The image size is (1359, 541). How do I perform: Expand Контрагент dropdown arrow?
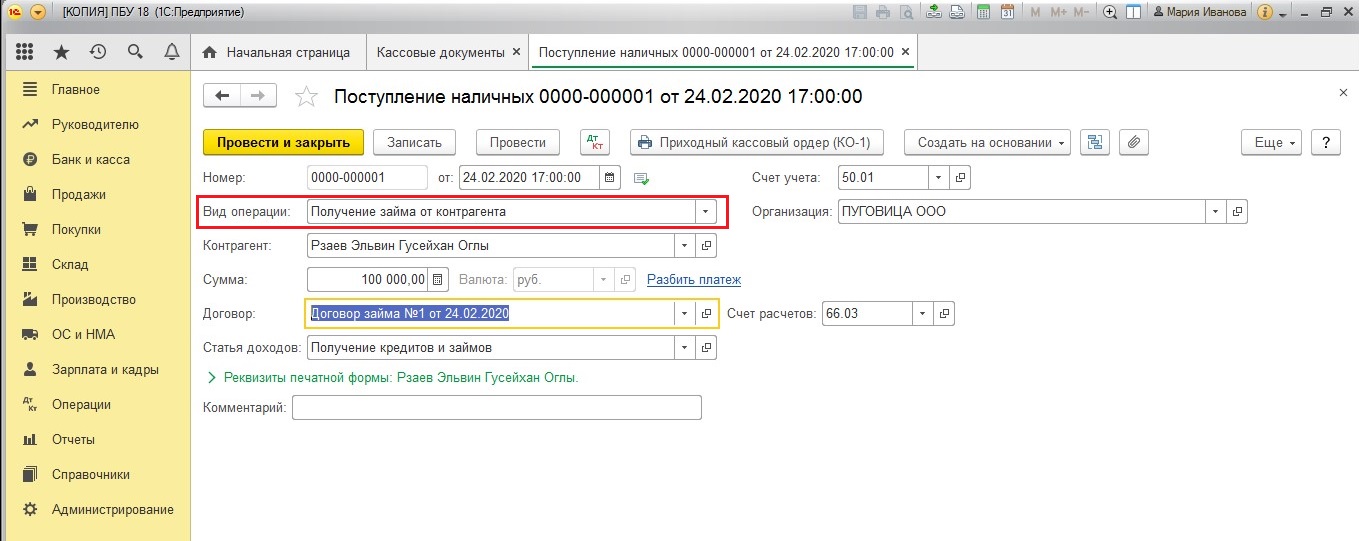pos(685,245)
